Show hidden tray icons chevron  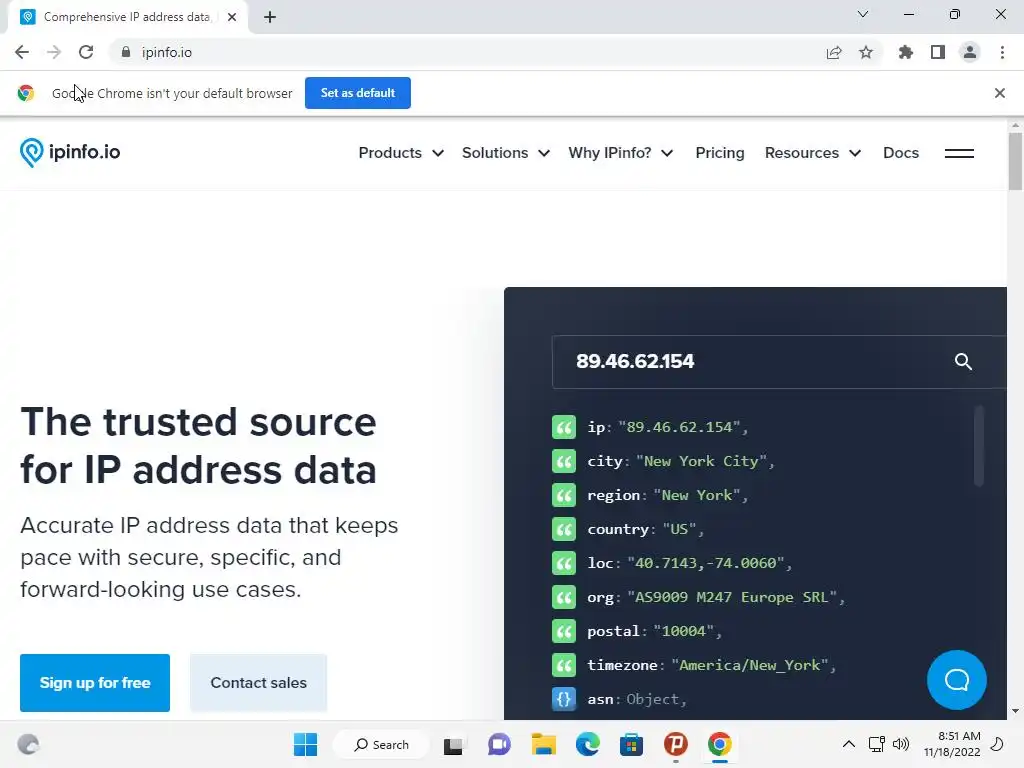(x=848, y=744)
